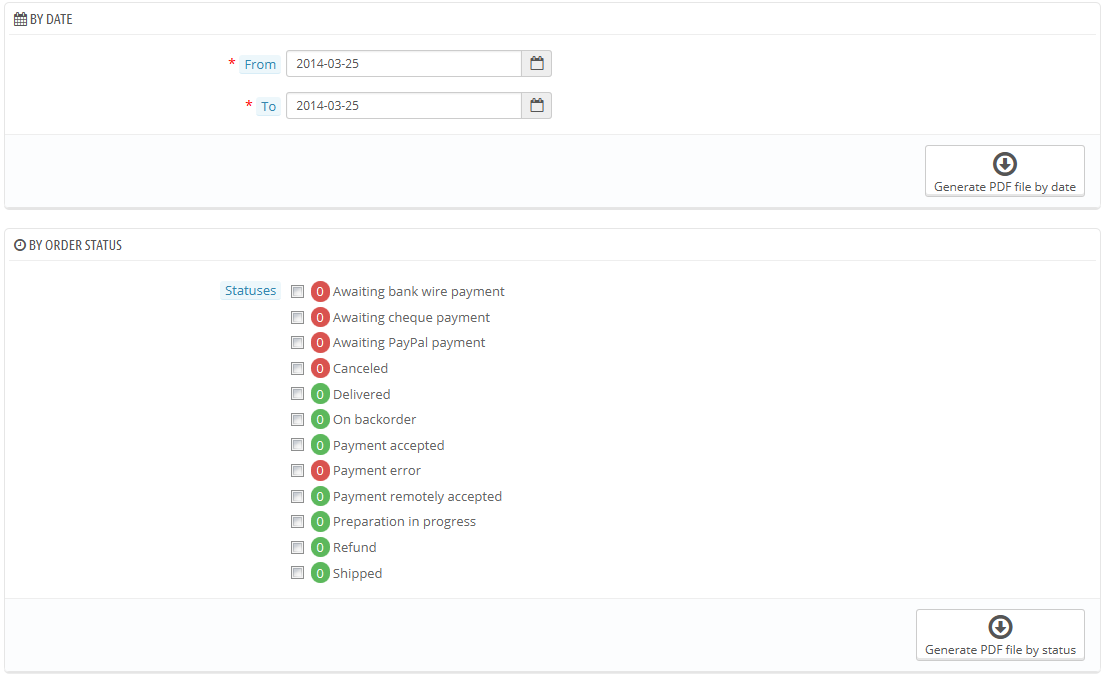1105x679 pixels.
Task: Enable the On backorder checkbox
Action: [297, 420]
